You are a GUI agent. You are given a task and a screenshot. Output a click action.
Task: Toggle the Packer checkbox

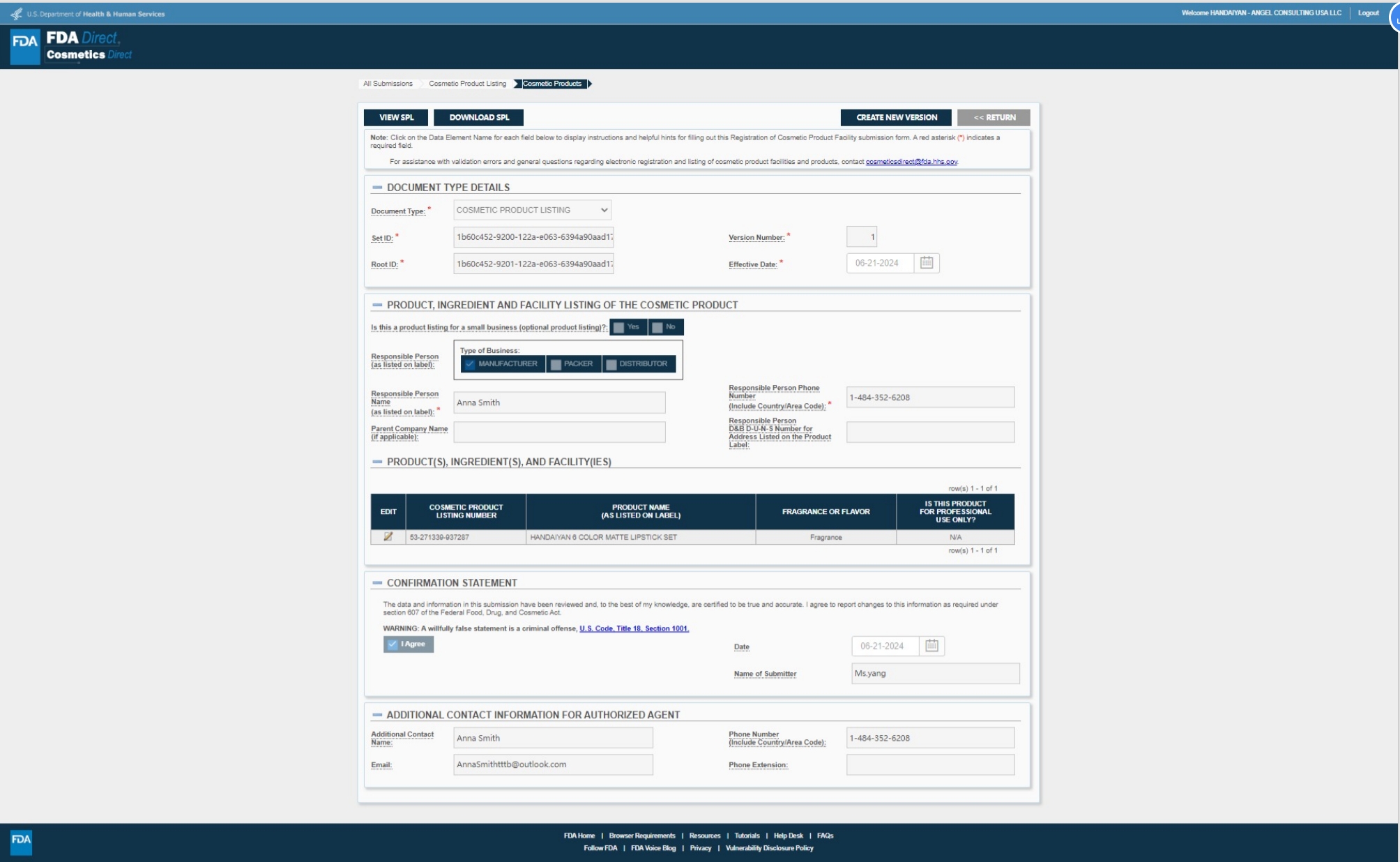coord(556,364)
